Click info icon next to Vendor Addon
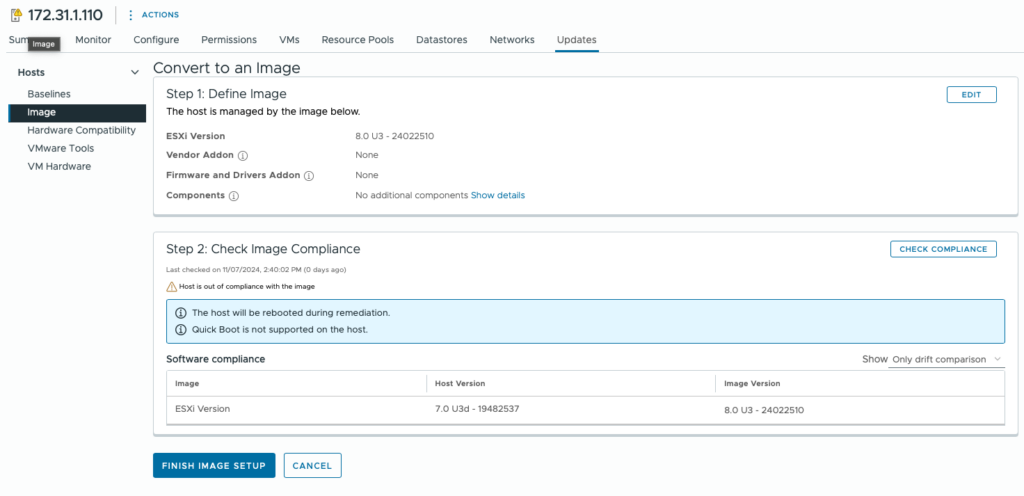1024x496 pixels. pyautogui.click(x=243, y=156)
